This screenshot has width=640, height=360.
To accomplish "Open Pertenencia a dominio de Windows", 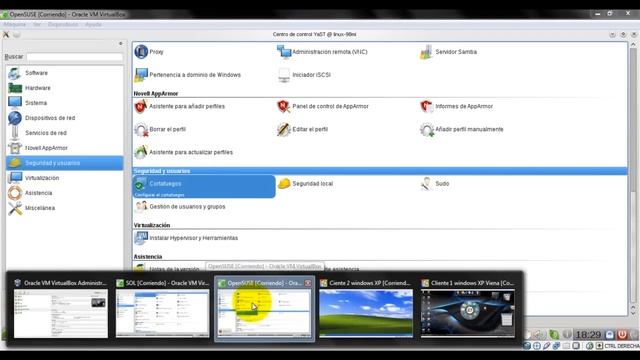I will (x=187, y=75).
